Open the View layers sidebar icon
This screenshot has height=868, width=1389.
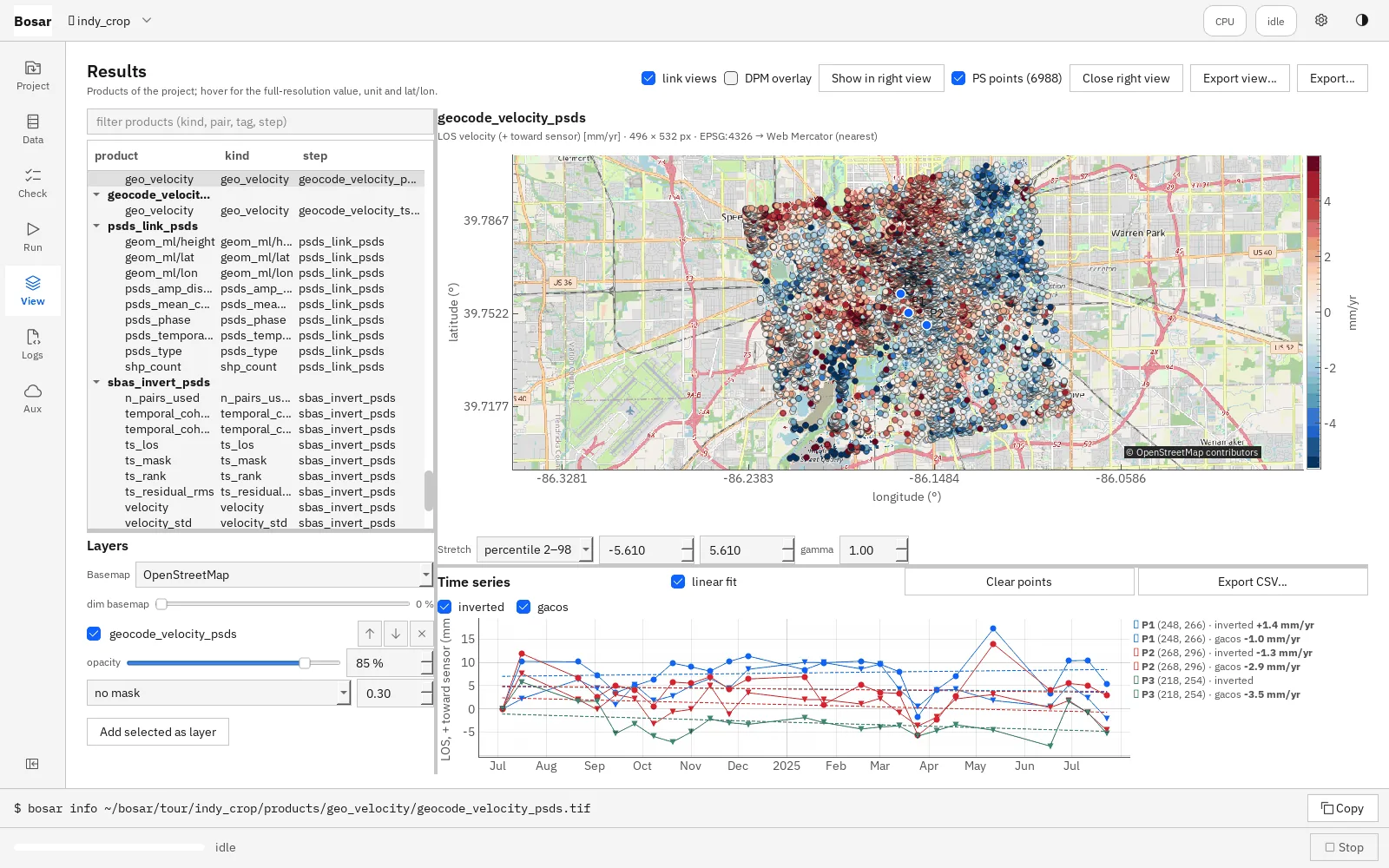(x=33, y=290)
